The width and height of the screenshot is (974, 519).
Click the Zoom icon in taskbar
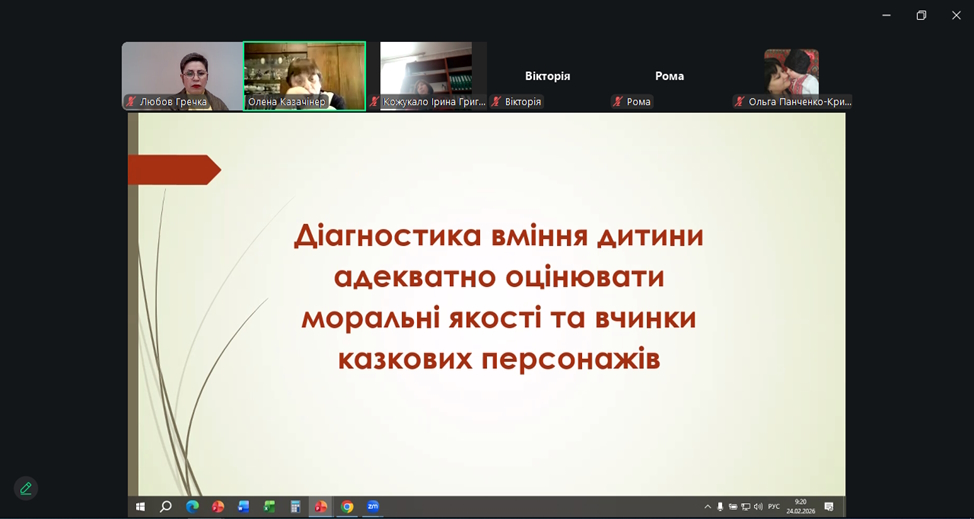point(373,507)
